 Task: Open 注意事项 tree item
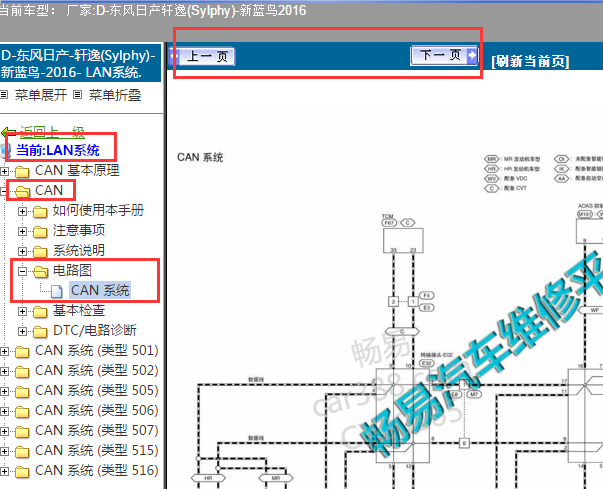[79, 230]
